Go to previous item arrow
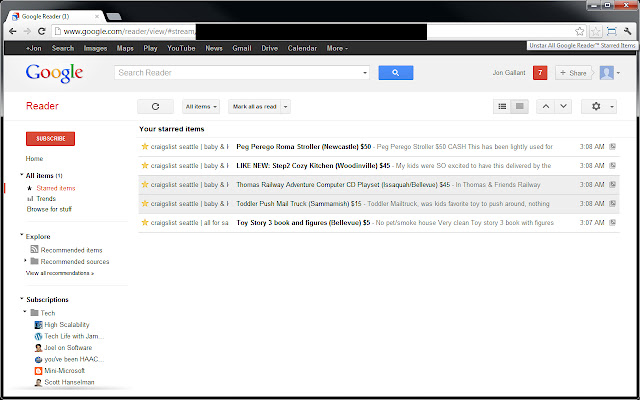The width and height of the screenshot is (640, 400). (546, 107)
